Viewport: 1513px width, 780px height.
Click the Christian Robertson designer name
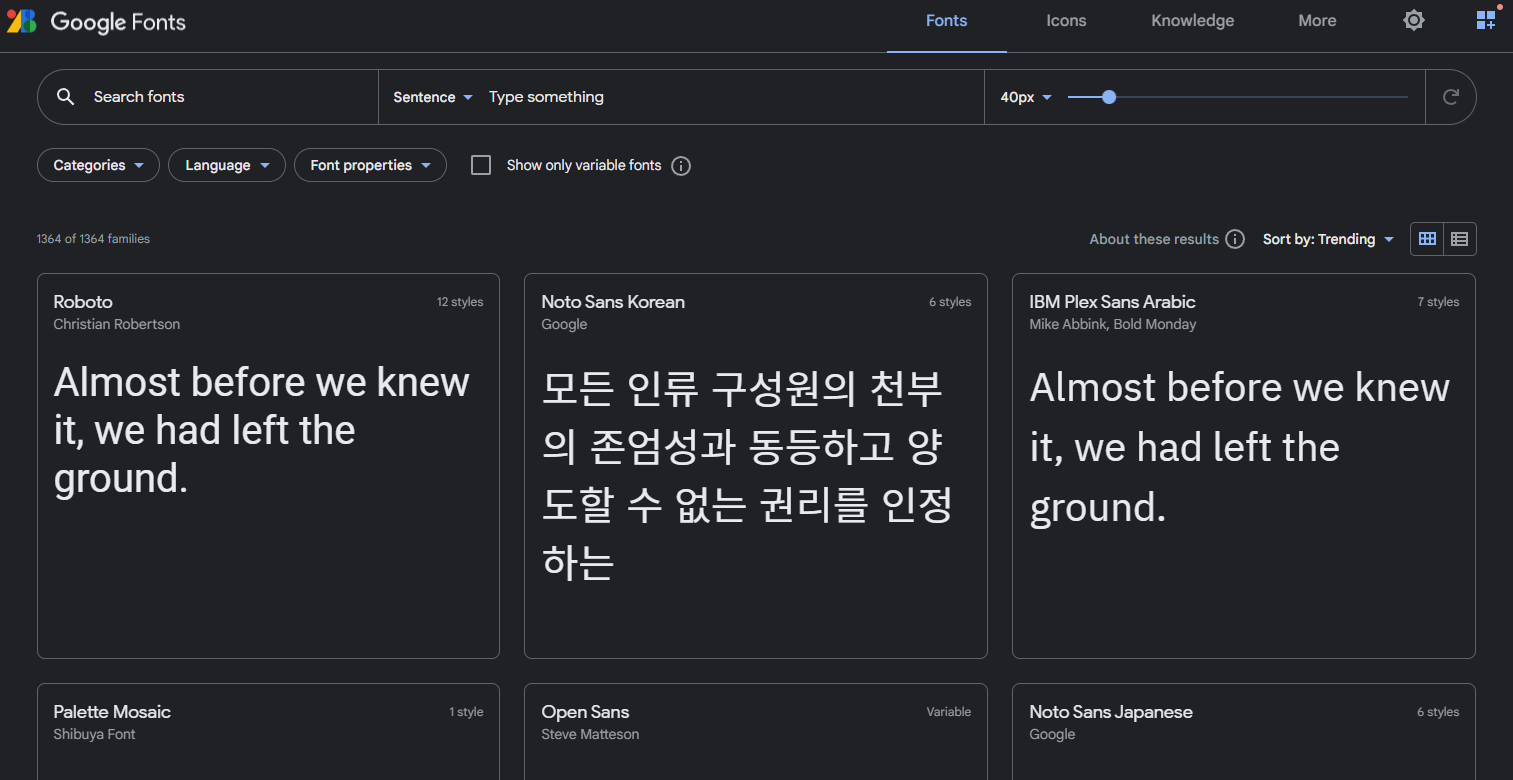click(x=117, y=324)
